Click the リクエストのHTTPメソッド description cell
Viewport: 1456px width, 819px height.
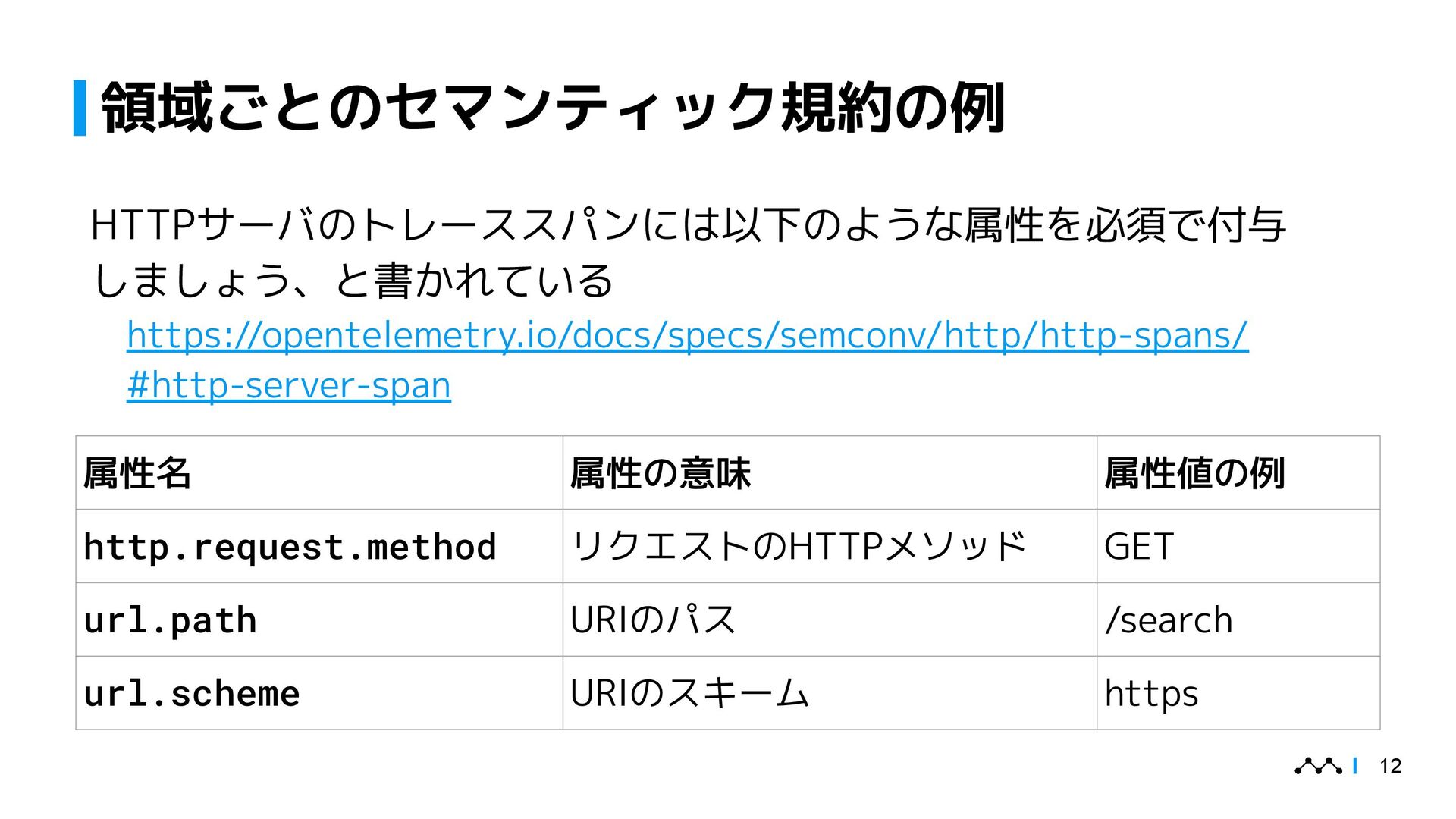pos(830,546)
